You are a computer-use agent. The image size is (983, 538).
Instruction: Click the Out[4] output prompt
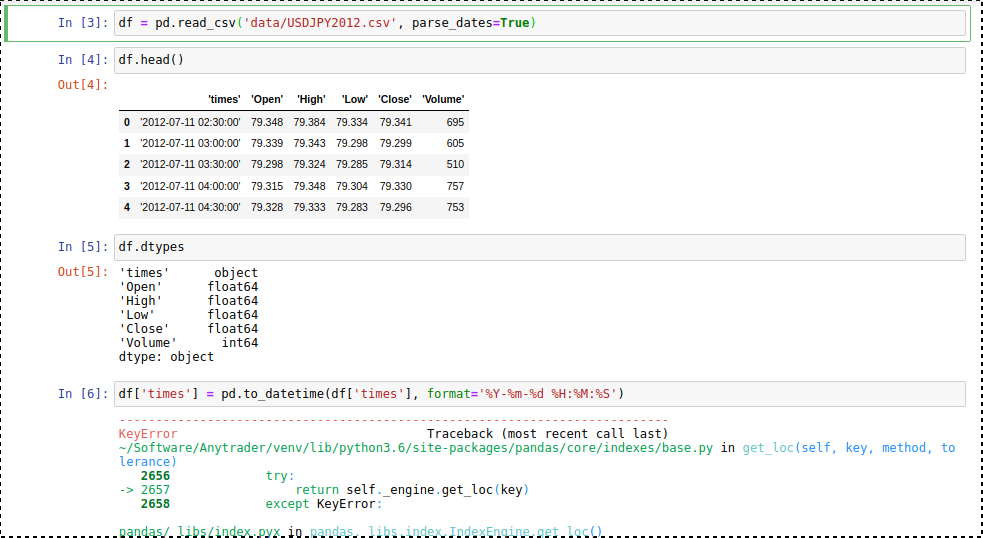(x=83, y=85)
